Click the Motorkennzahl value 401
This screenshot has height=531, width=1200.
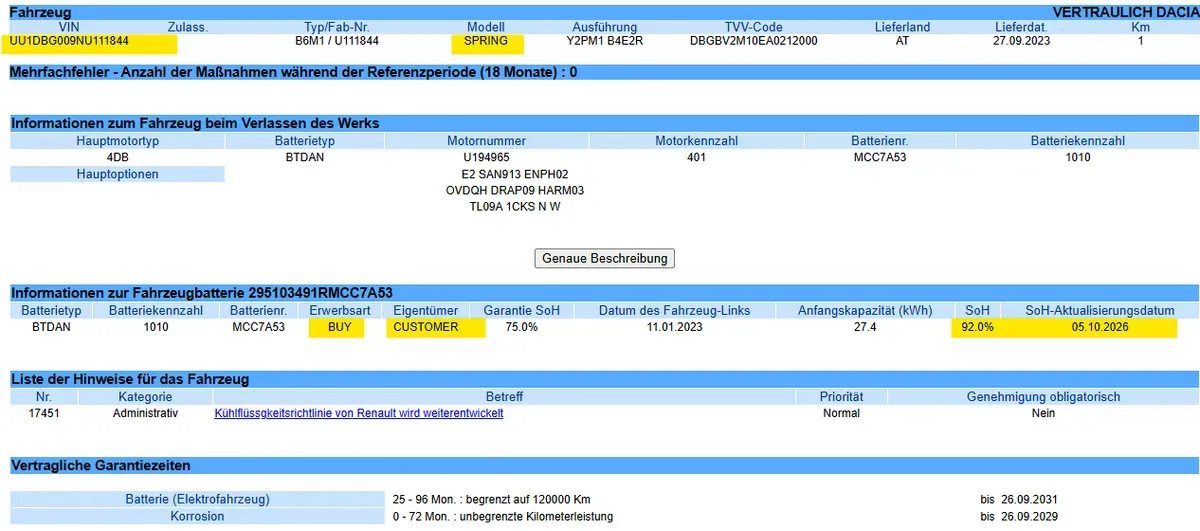tap(697, 158)
